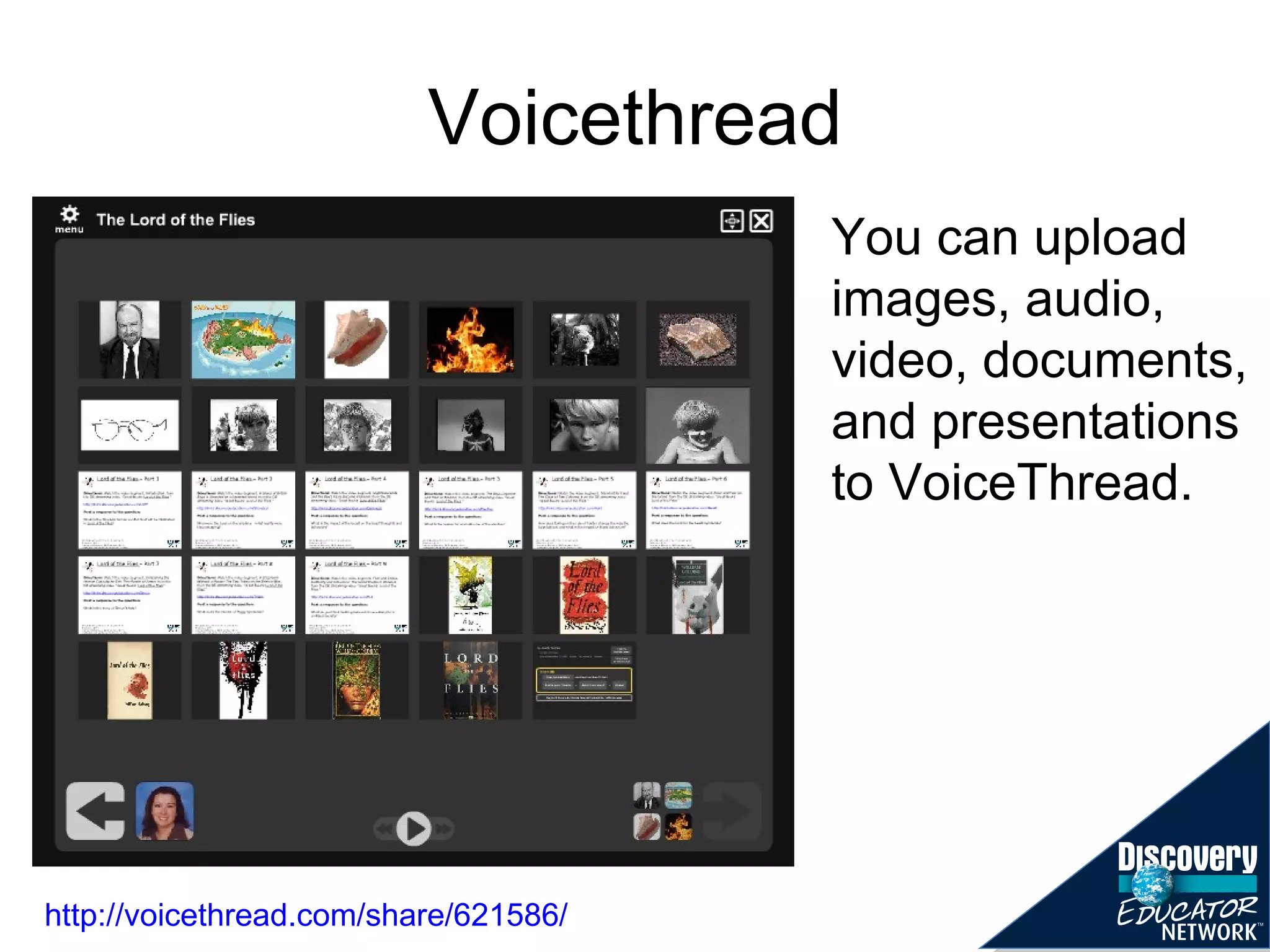Viewport: 1270px width, 952px height.
Task: Open the tan book cover with red emblem
Action: [130, 681]
